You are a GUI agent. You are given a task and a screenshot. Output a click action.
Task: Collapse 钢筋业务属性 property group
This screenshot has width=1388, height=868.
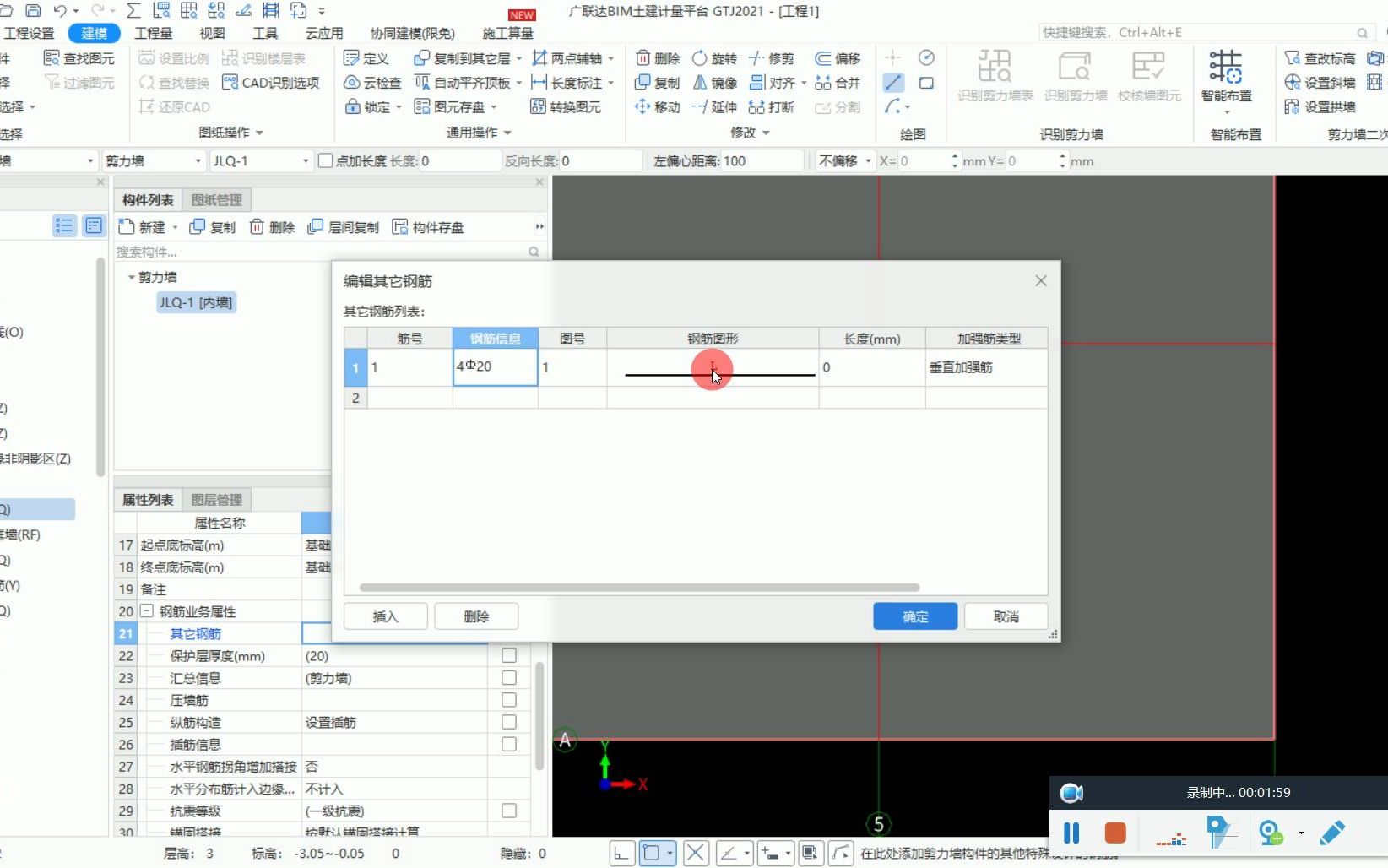147,610
